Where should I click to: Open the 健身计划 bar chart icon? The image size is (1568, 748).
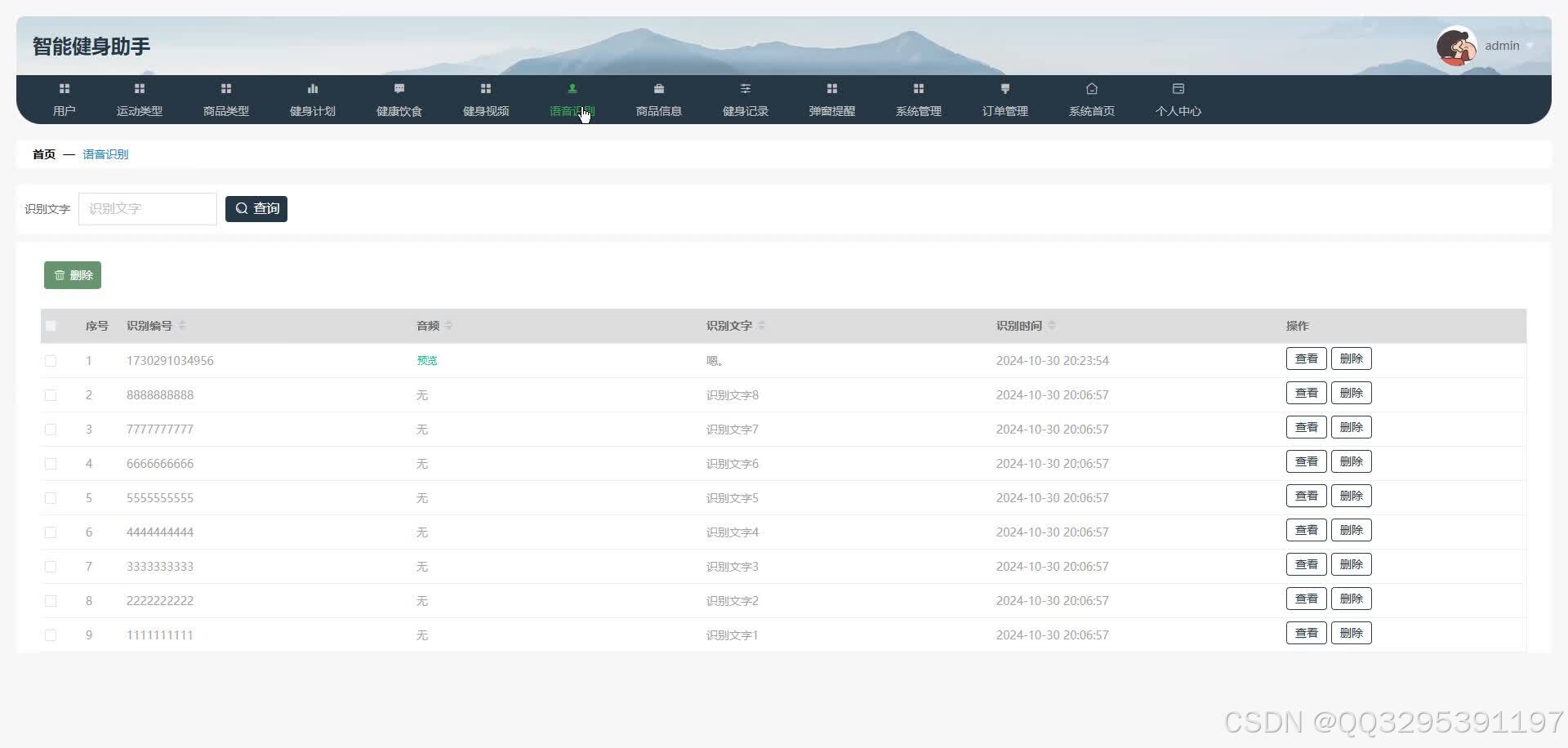[x=313, y=88]
